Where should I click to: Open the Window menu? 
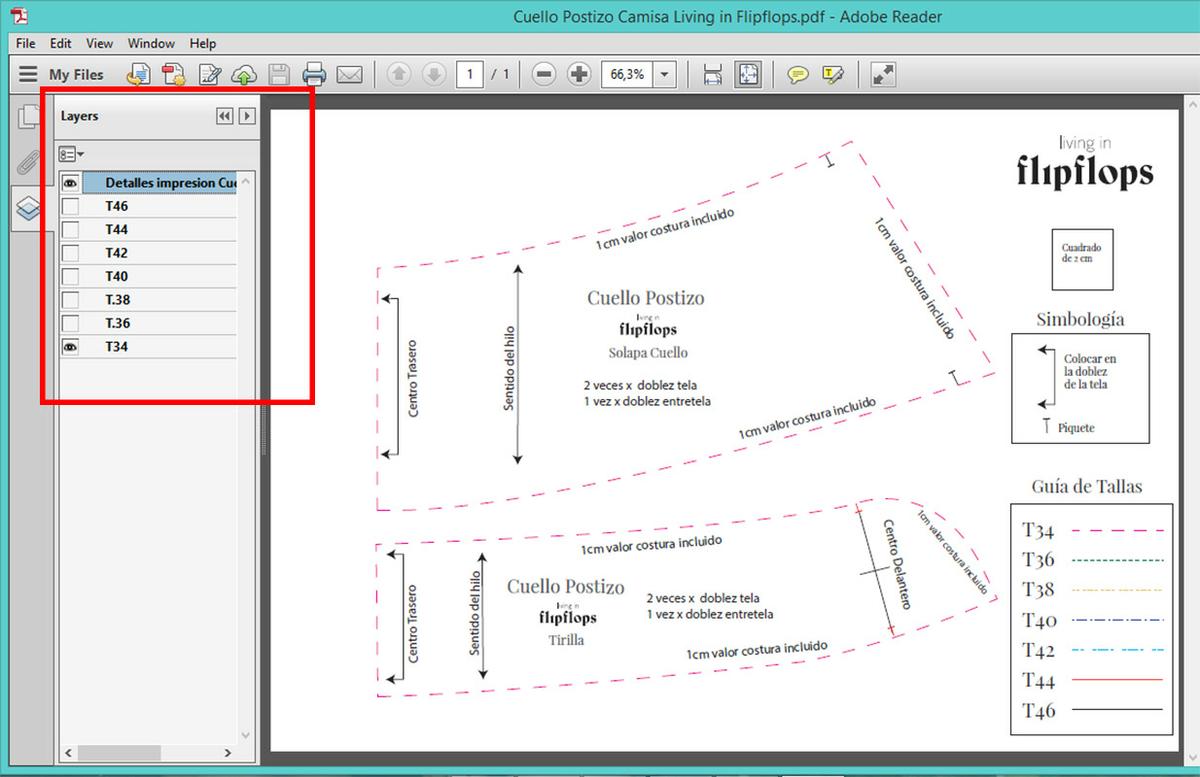click(151, 43)
